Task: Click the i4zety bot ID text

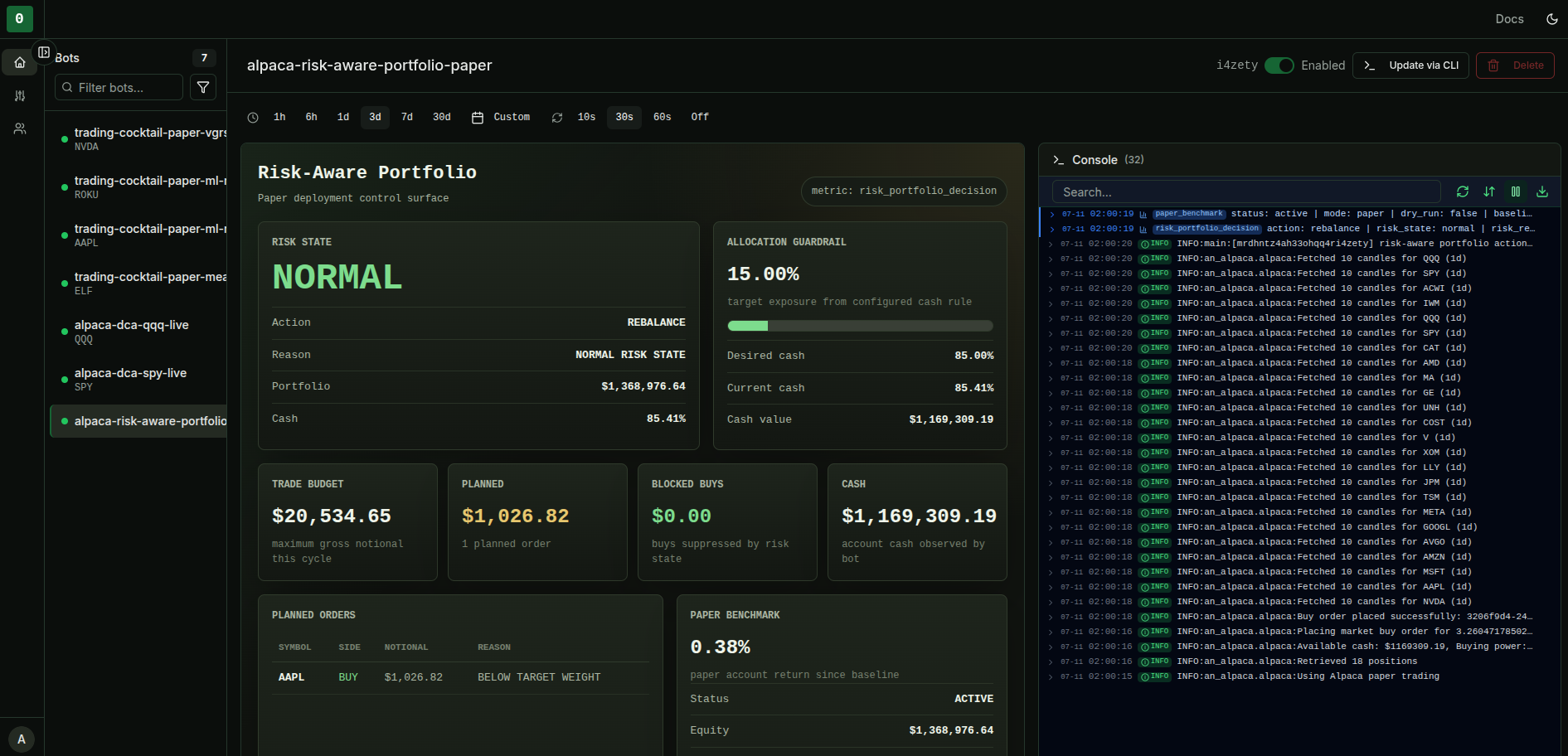Action: pos(1237,65)
